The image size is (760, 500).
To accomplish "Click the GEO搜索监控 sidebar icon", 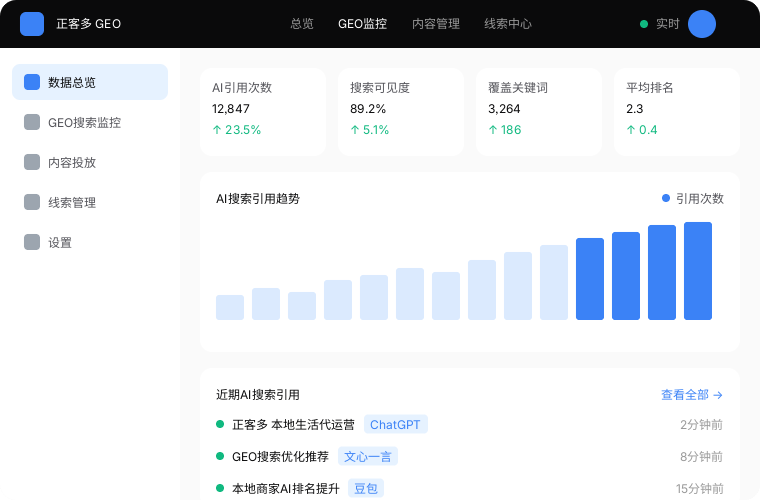I will coord(32,122).
